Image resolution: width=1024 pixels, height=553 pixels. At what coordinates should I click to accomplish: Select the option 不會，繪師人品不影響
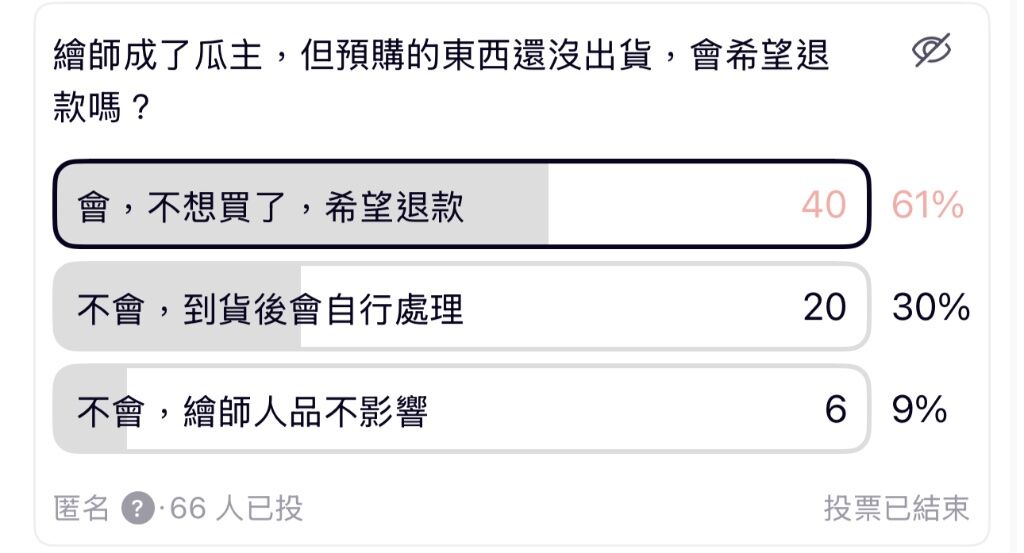coord(462,409)
